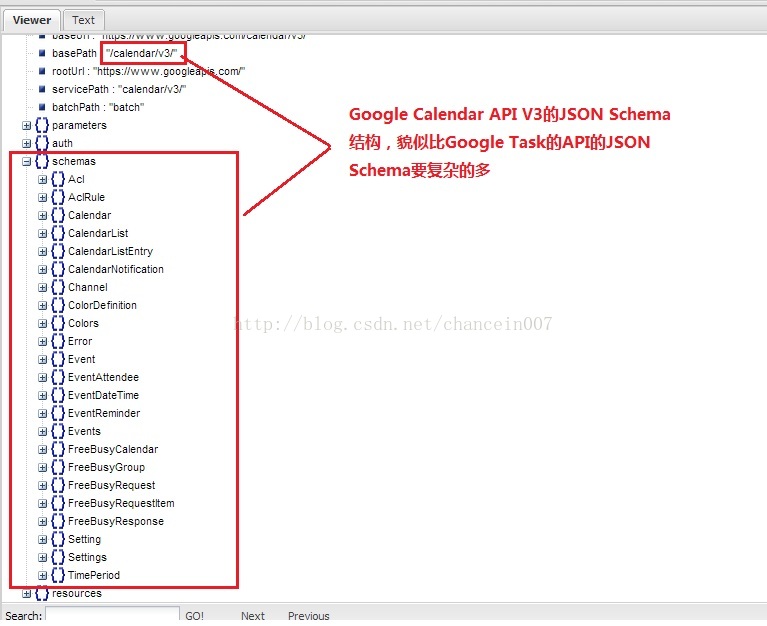The height and width of the screenshot is (626, 767).
Task: Select the CalendarList tree label
Action: click(x=98, y=233)
